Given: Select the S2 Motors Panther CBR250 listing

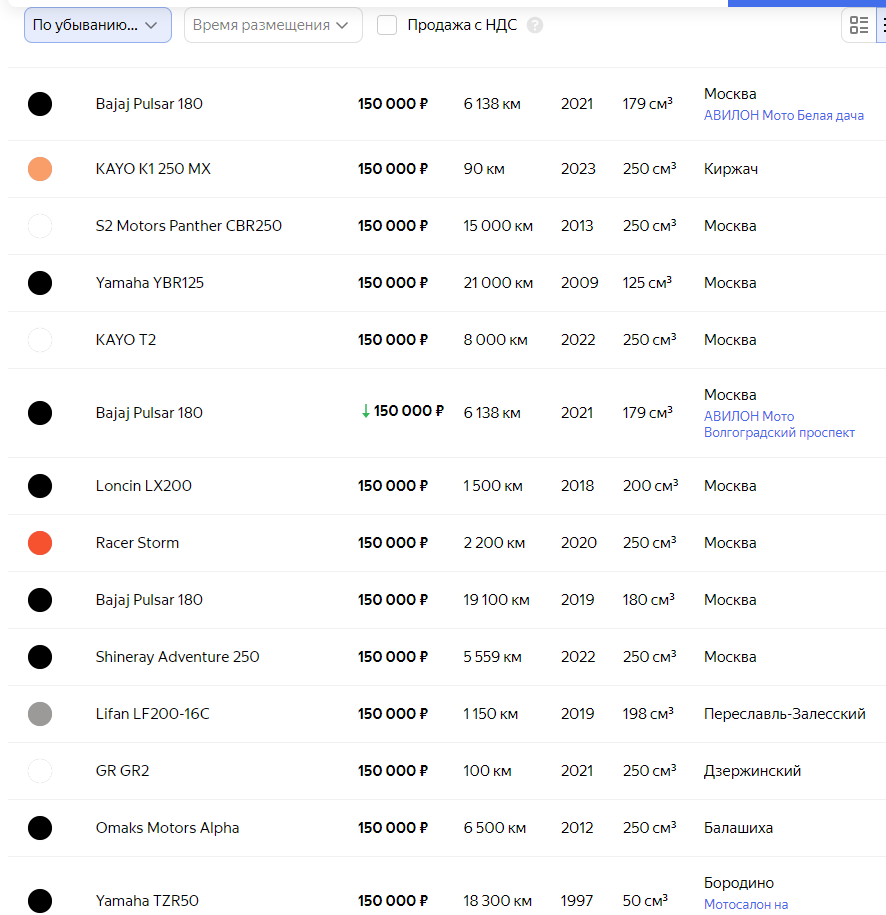Looking at the screenshot, I should pyautogui.click(x=188, y=226).
